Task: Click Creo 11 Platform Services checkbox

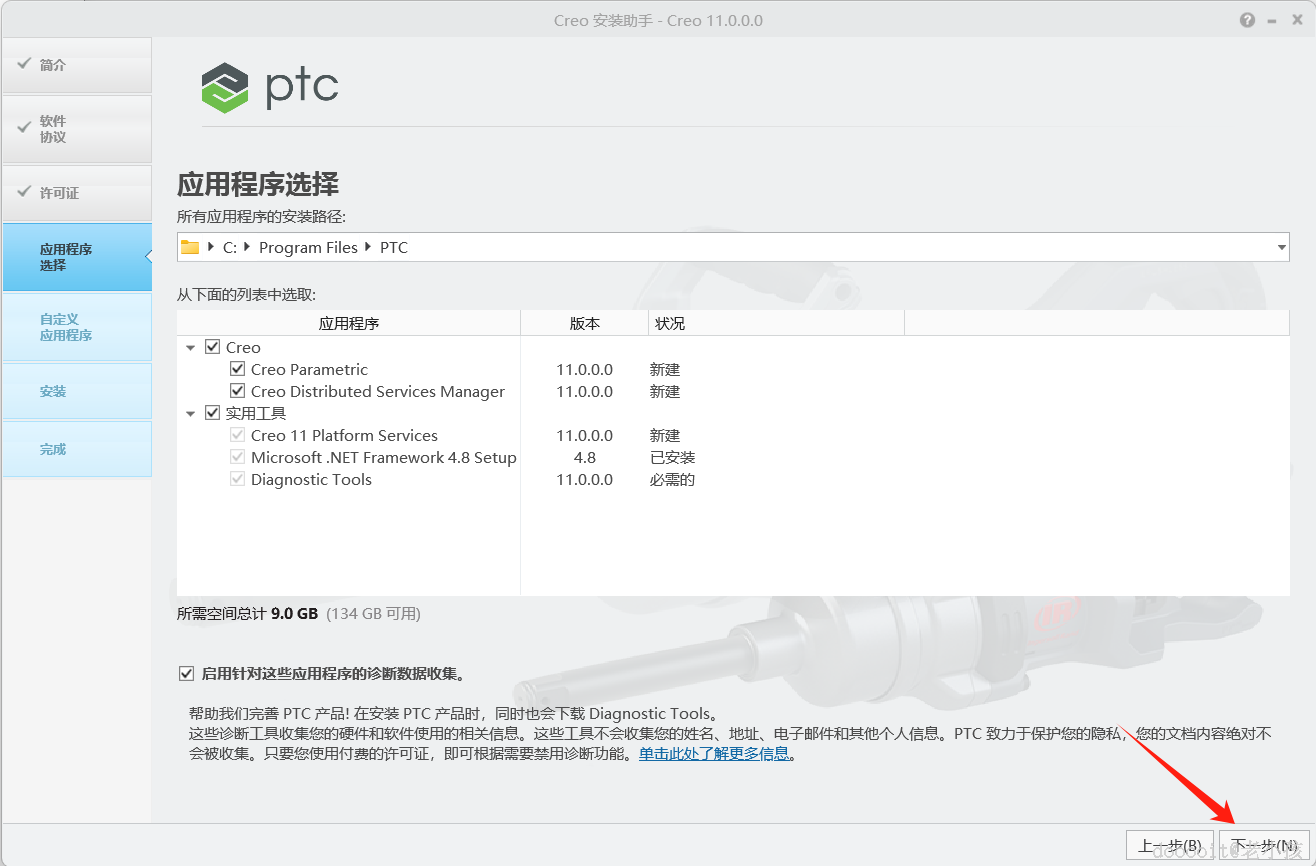Action: tap(237, 435)
